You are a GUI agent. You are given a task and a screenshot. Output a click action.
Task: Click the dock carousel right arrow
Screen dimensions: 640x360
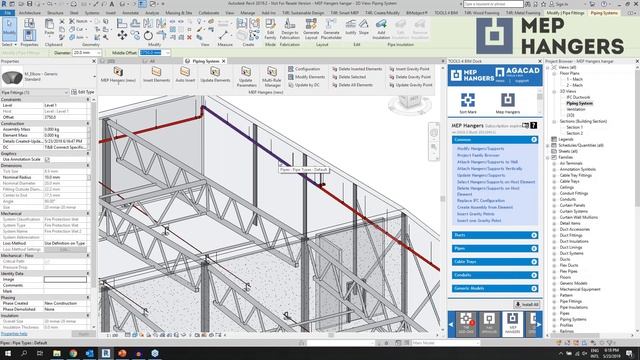[x=539, y=324]
